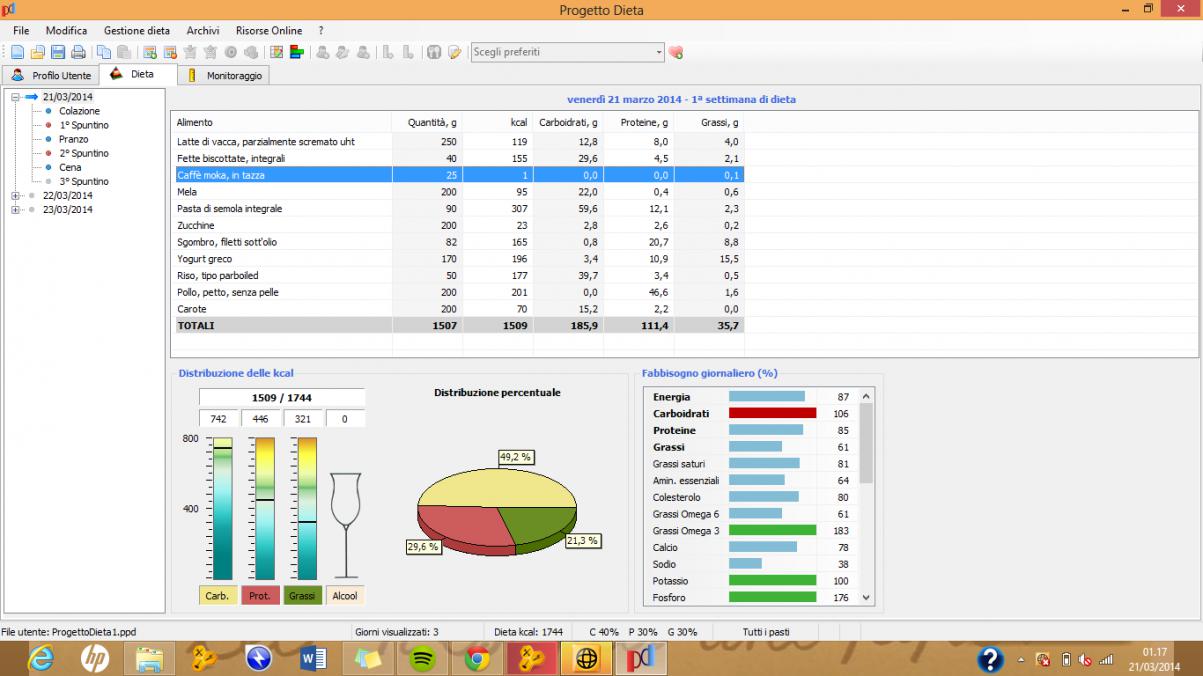Viewport: 1203px width, 676px height.
Task: Save the diet with the floppy icon
Action: pos(58,52)
